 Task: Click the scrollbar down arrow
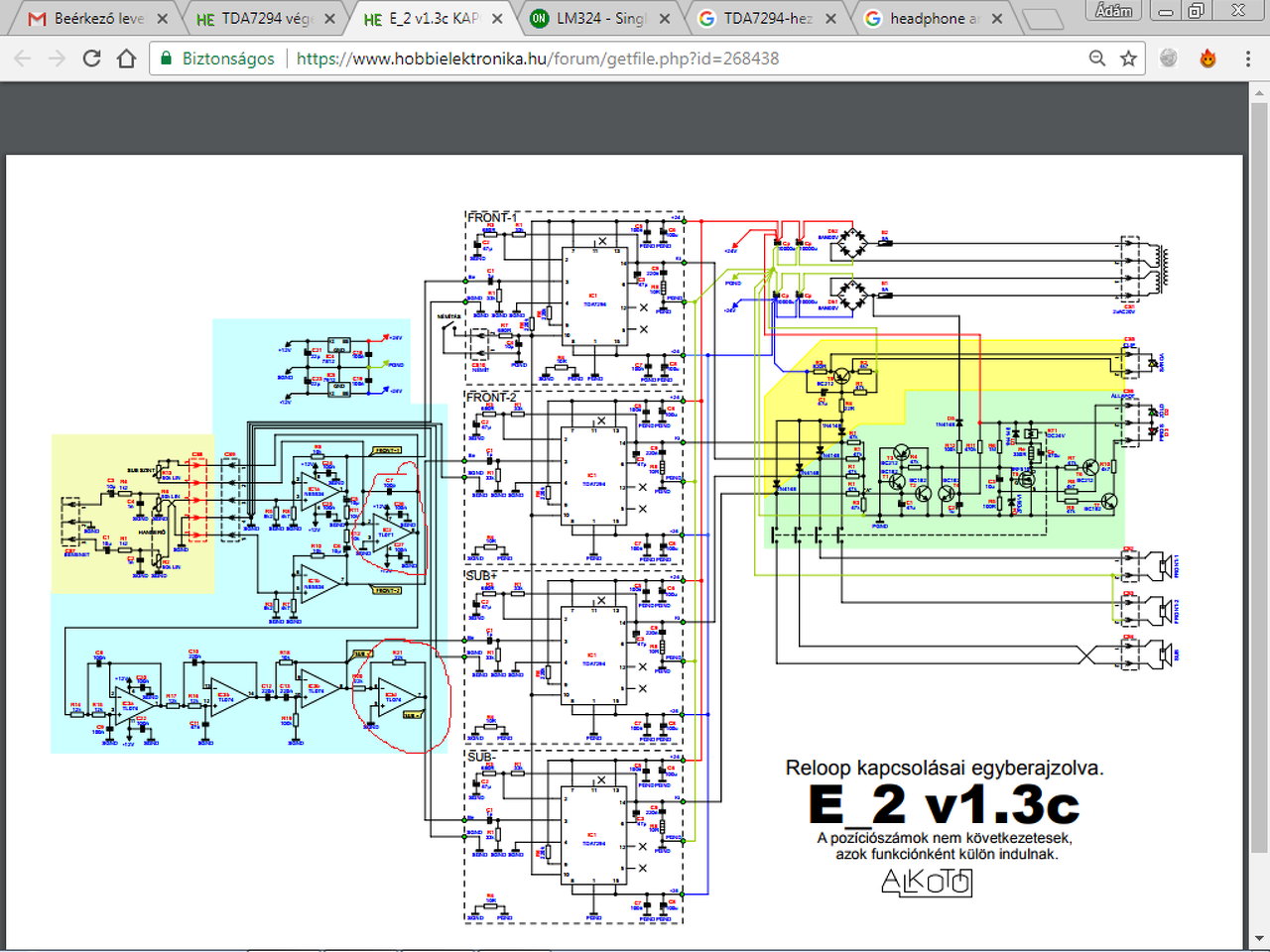tap(1259, 937)
